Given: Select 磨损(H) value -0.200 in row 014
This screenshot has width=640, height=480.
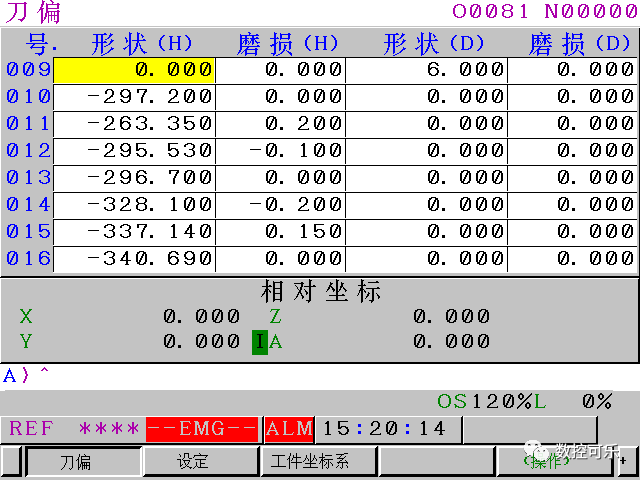Looking at the screenshot, I should pyautogui.click(x=280, y=205).
